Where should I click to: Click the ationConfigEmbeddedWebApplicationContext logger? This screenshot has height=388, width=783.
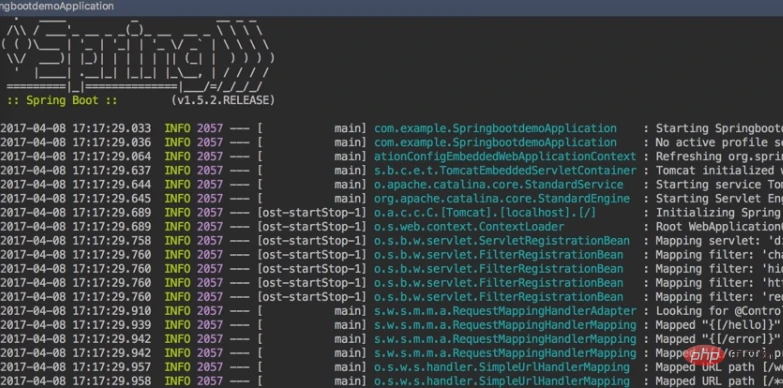[505, 156]
